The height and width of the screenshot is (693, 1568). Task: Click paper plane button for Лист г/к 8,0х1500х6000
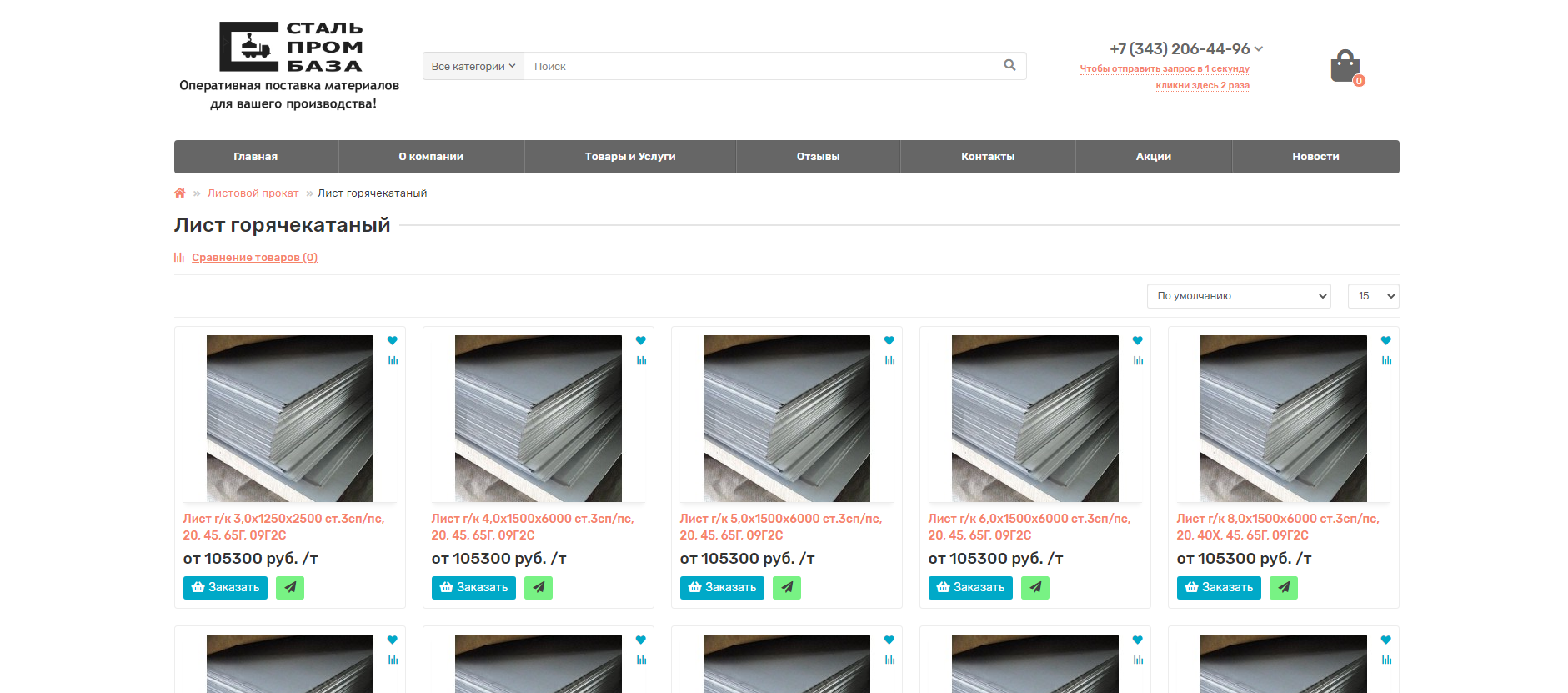coord(1284,588)
